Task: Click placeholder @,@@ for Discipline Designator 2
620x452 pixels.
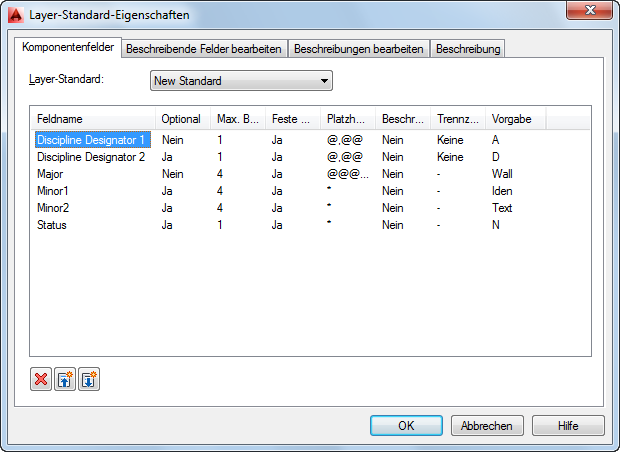Action: [x=345, y=157]
